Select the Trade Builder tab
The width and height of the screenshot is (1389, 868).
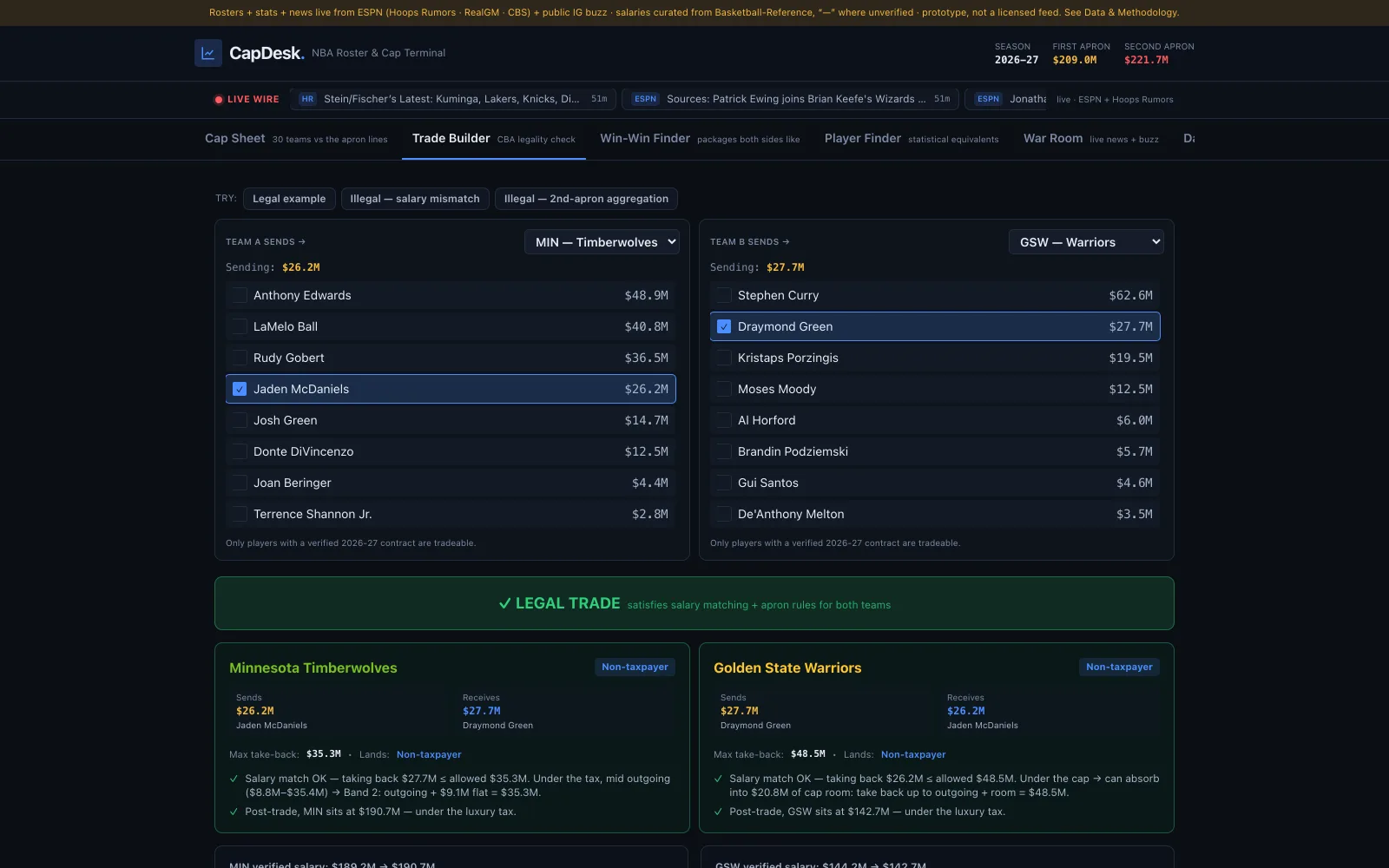[x=493, y=139]
